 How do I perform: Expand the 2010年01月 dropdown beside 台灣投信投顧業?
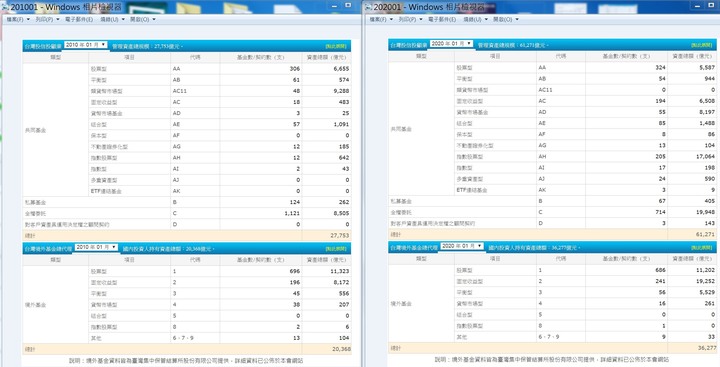coord(86,45)
